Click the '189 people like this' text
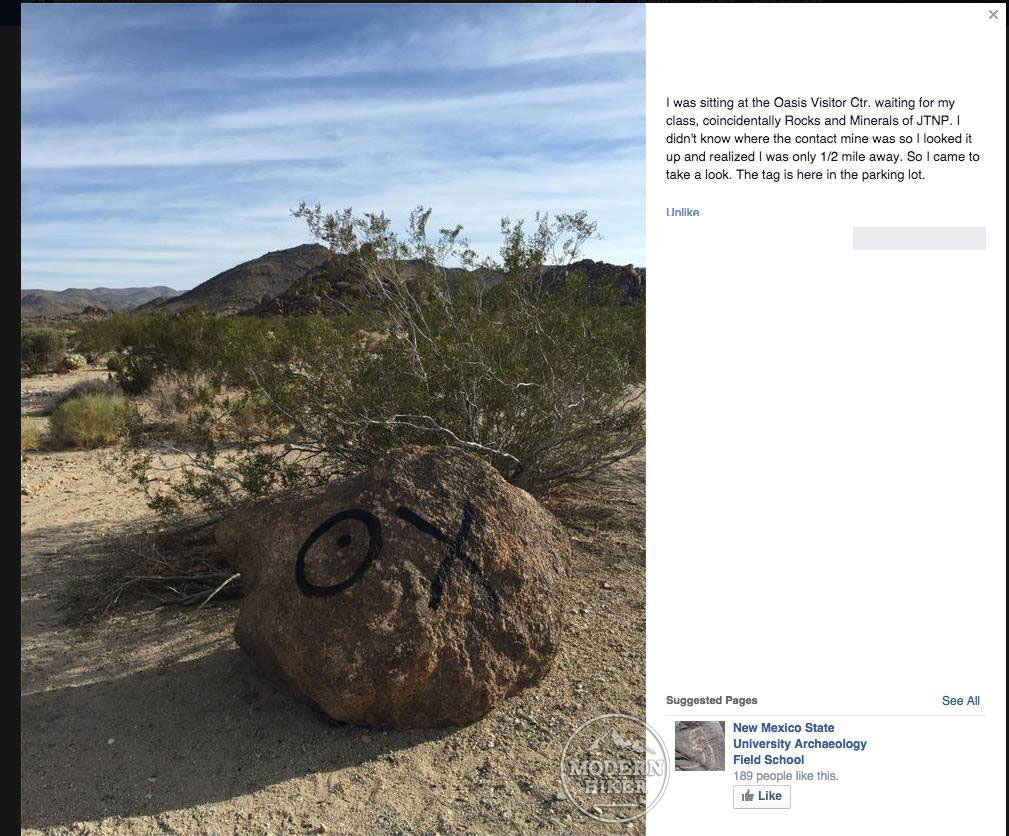The height and width of the screenshot is (836, 1009). point(785,776)
